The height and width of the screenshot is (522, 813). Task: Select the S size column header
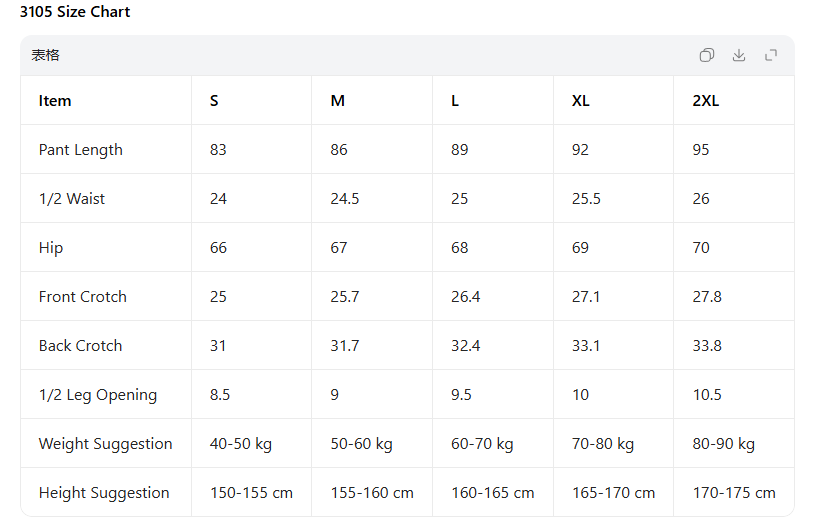coord(215,101)
